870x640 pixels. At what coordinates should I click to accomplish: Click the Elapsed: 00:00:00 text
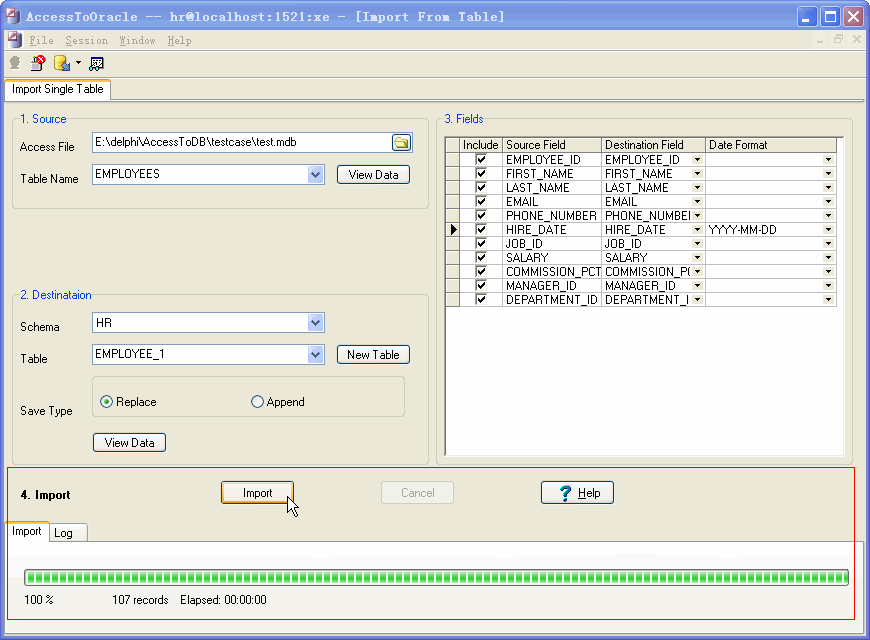(x=223, y=600)
